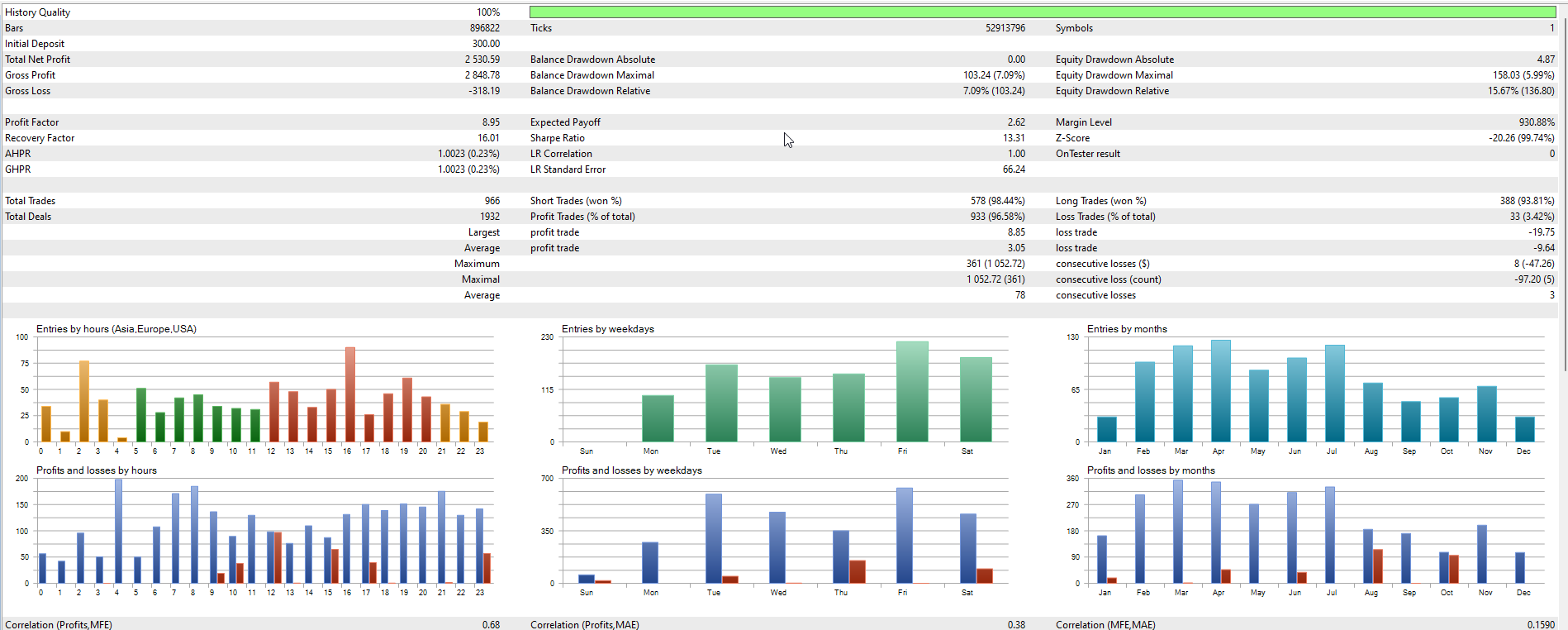Click the AHPR value 1.0023 (0.23%)

(468, 154)
